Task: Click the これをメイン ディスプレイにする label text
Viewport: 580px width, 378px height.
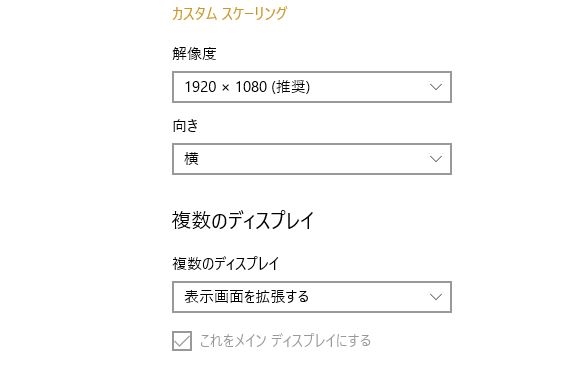Action: [x=285, y=341]
